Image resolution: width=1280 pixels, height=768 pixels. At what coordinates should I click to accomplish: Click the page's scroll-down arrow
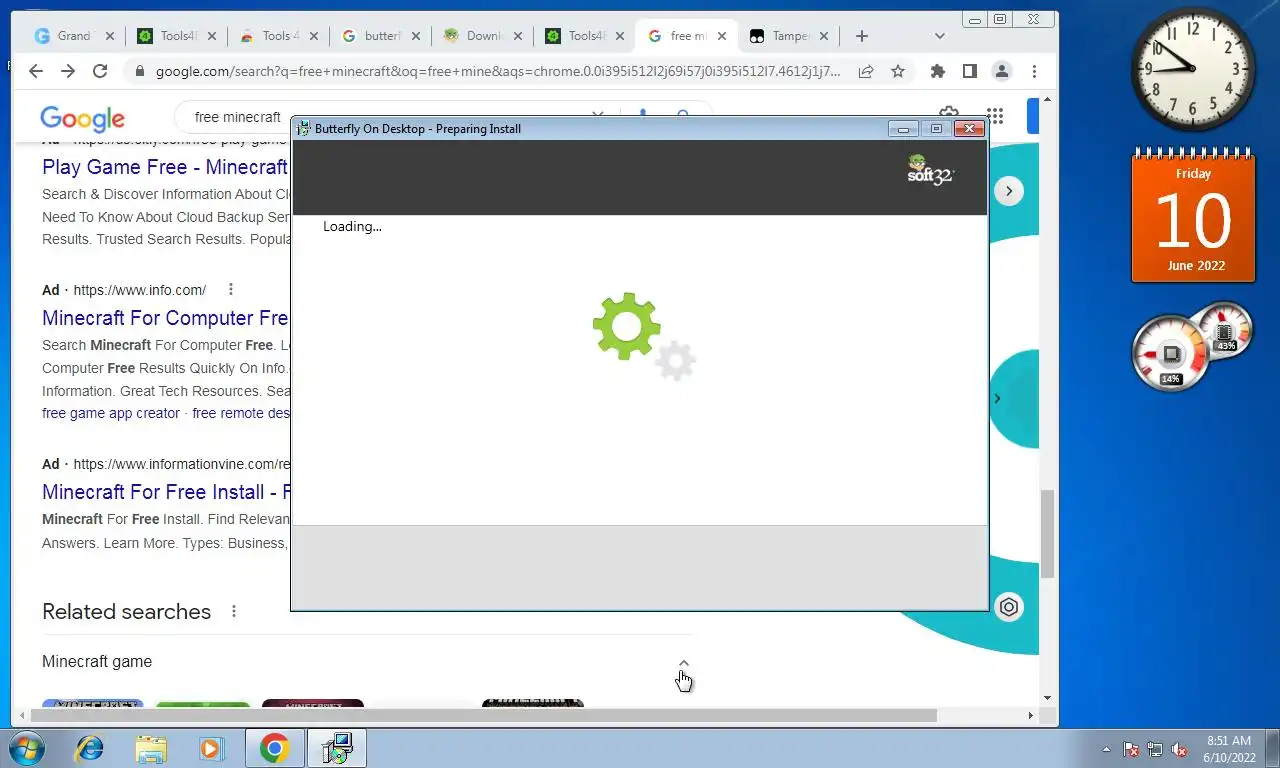1047,698
